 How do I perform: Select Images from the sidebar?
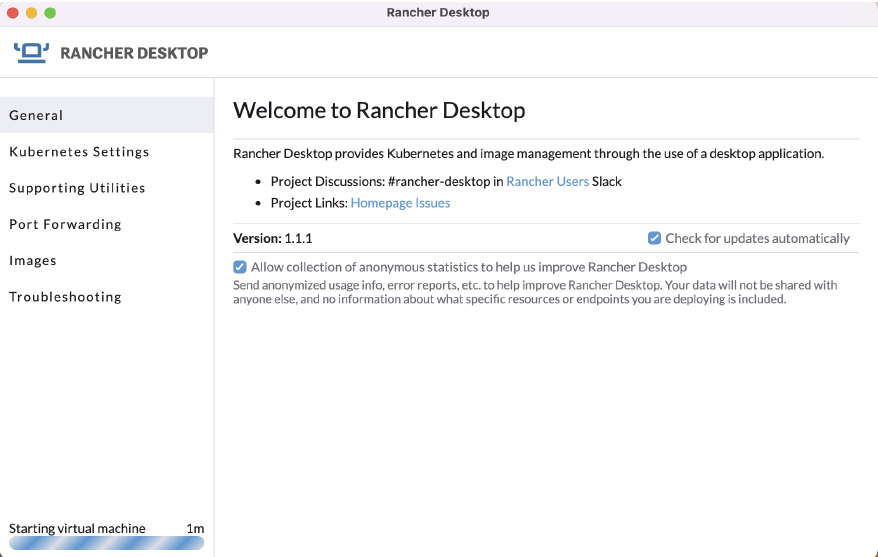pos(33,260)
